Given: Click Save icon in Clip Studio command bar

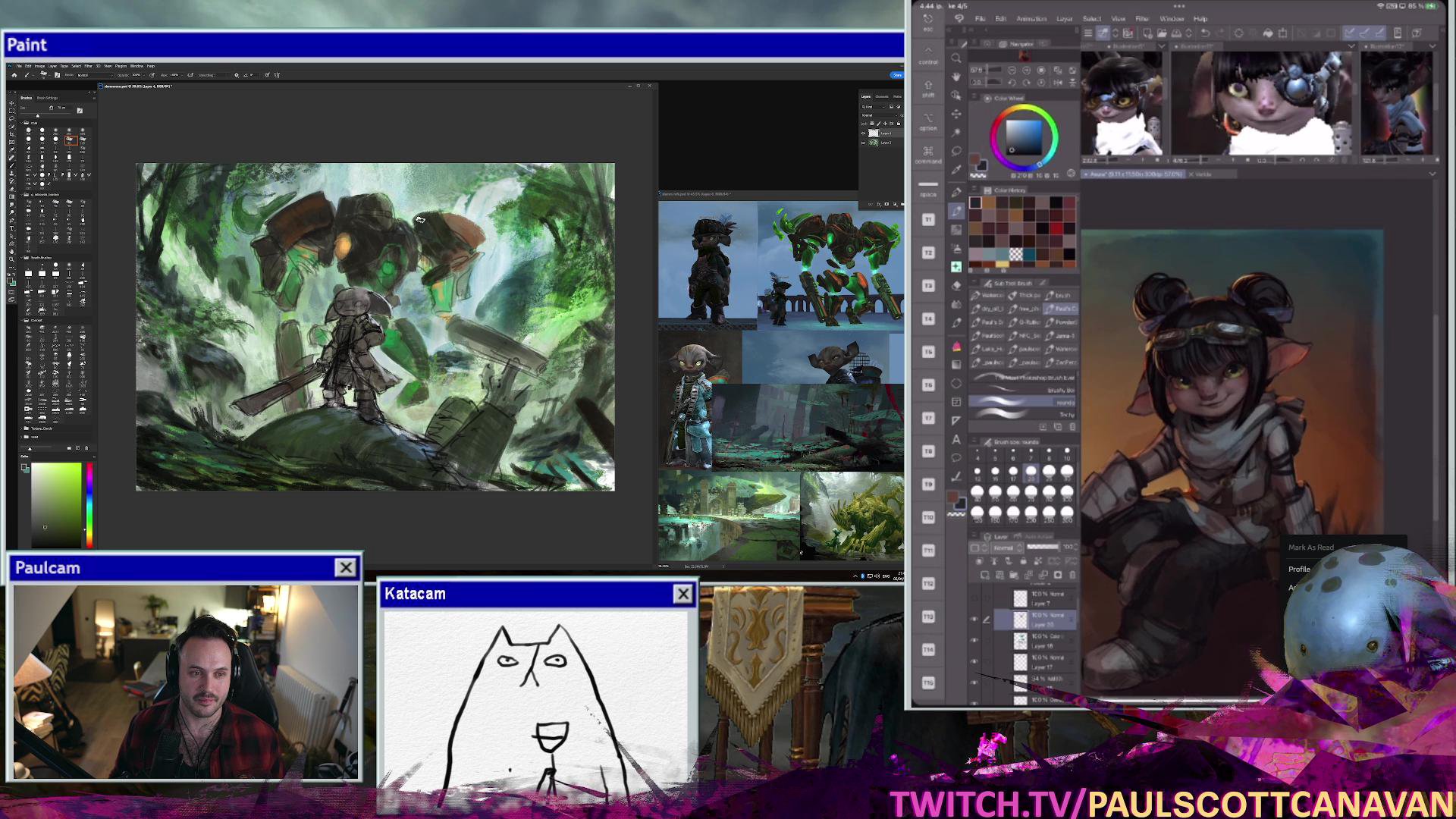Looking at the screenshot, I should click(x=1176, y=33).
